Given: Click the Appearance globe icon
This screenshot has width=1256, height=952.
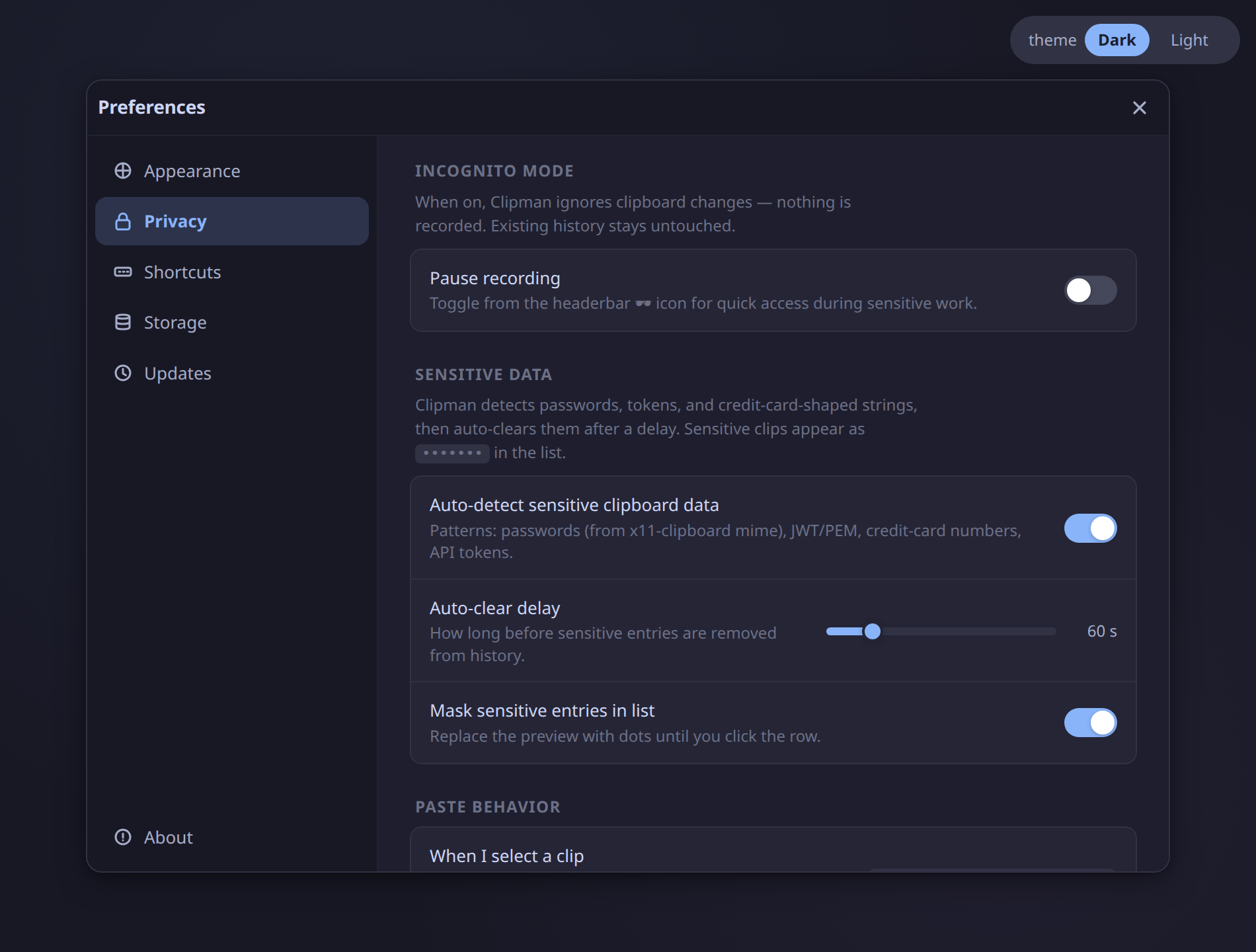Looking at the screenshot, I should (x=123, y=171).
